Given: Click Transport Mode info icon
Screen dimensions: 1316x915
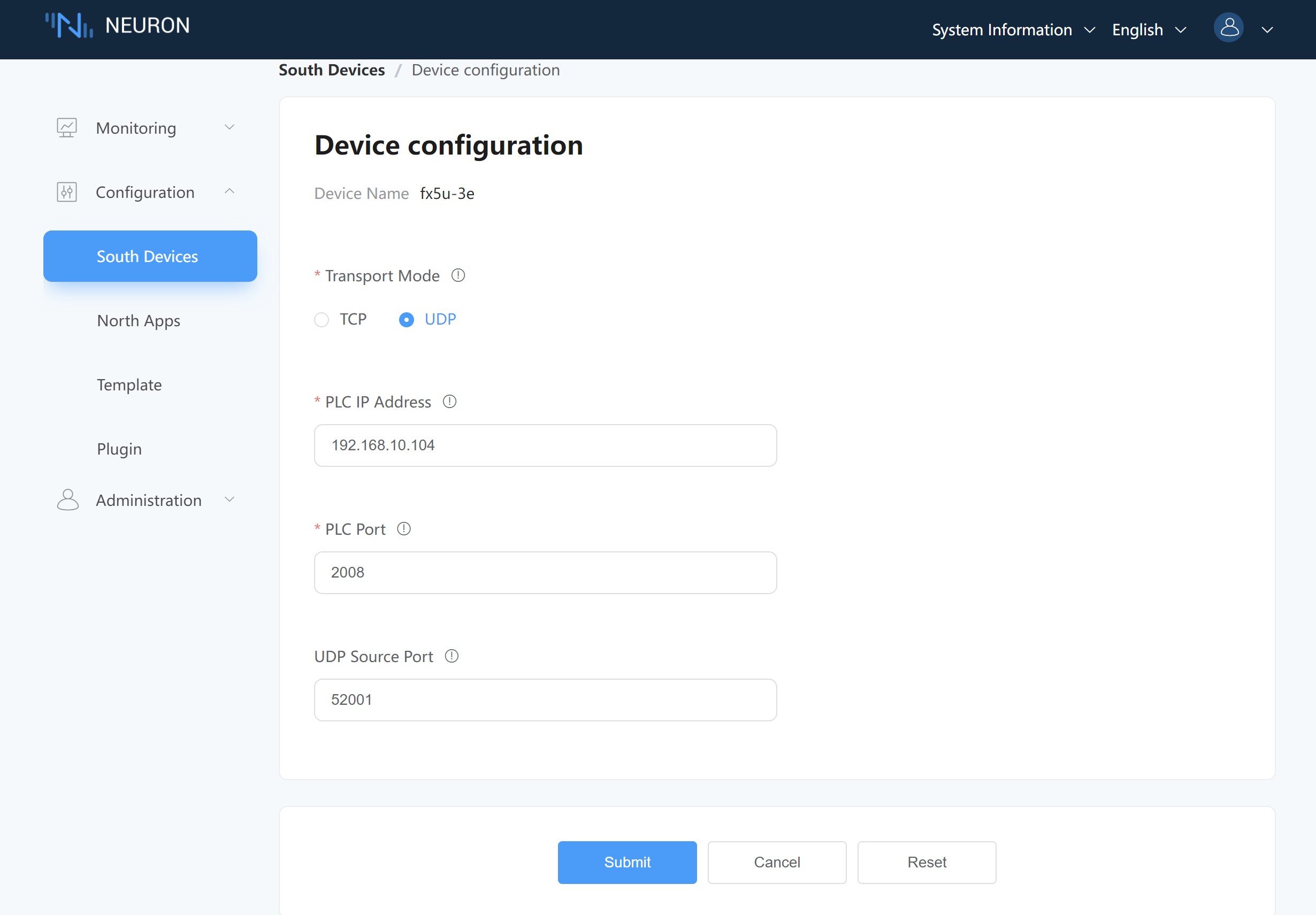Looking at the screenshot, I should [x=458, y=275].
